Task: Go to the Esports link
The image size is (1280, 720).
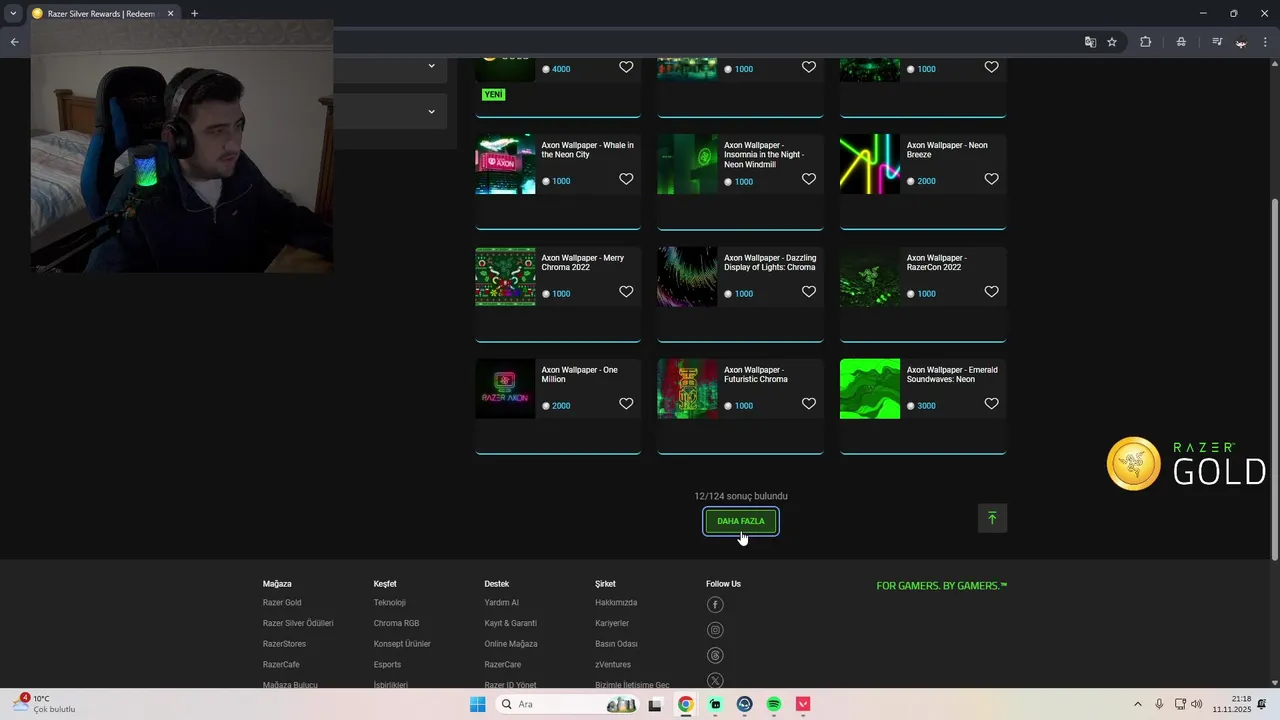Action: (x=387, y=665)
